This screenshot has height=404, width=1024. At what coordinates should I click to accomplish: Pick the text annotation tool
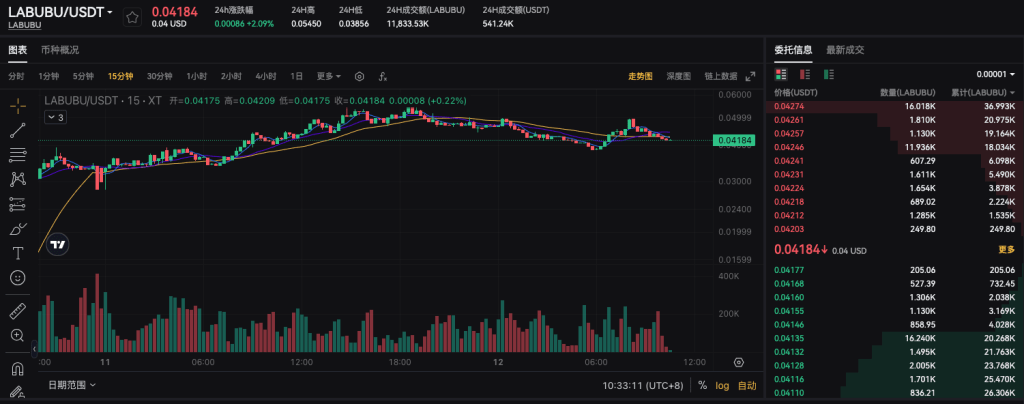(17, 252)
